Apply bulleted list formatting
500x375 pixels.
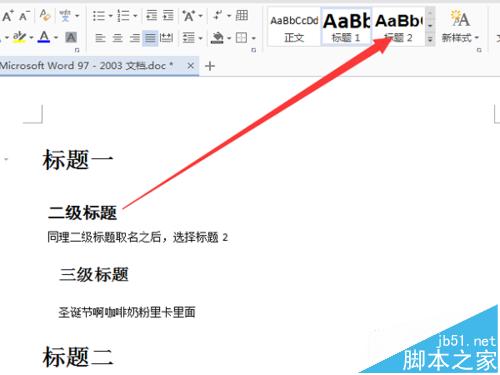pos(99,16)
